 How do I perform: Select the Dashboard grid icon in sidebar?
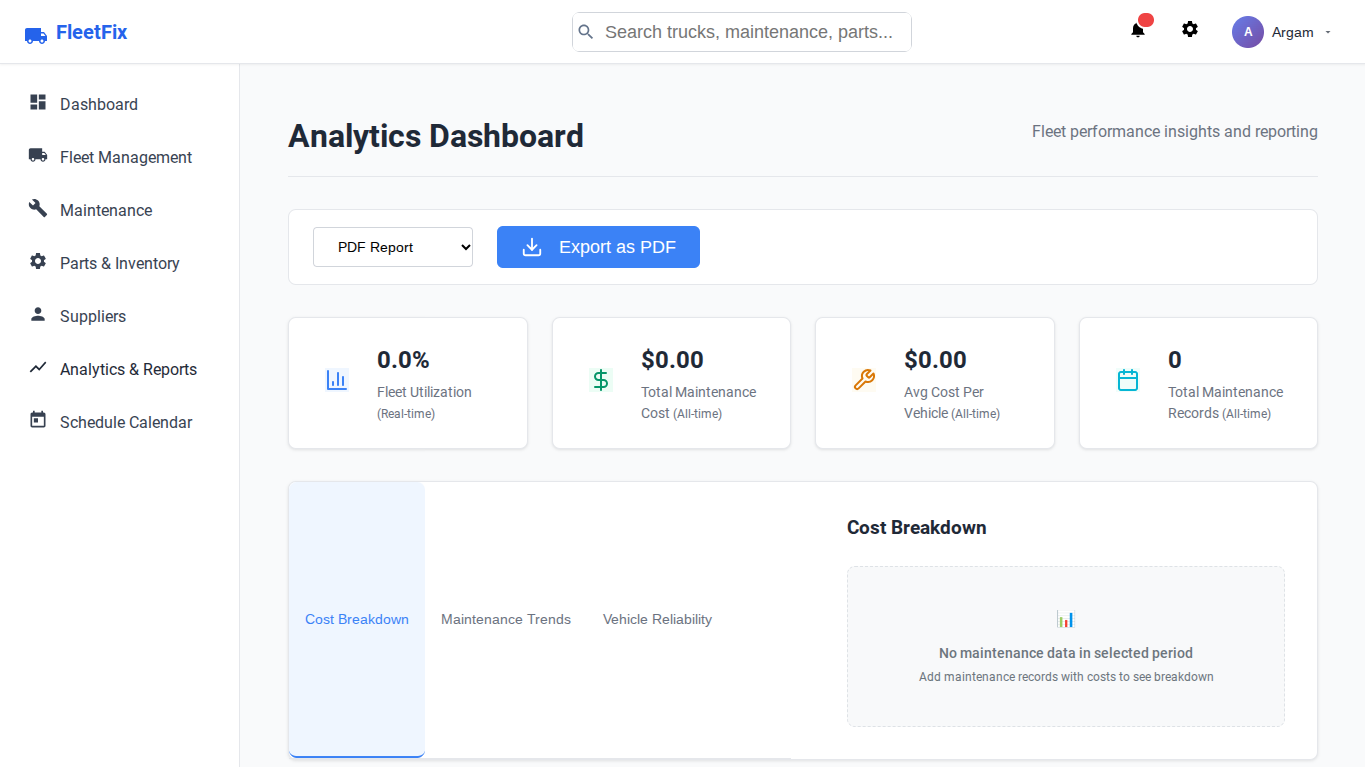[x=37, y=102]
